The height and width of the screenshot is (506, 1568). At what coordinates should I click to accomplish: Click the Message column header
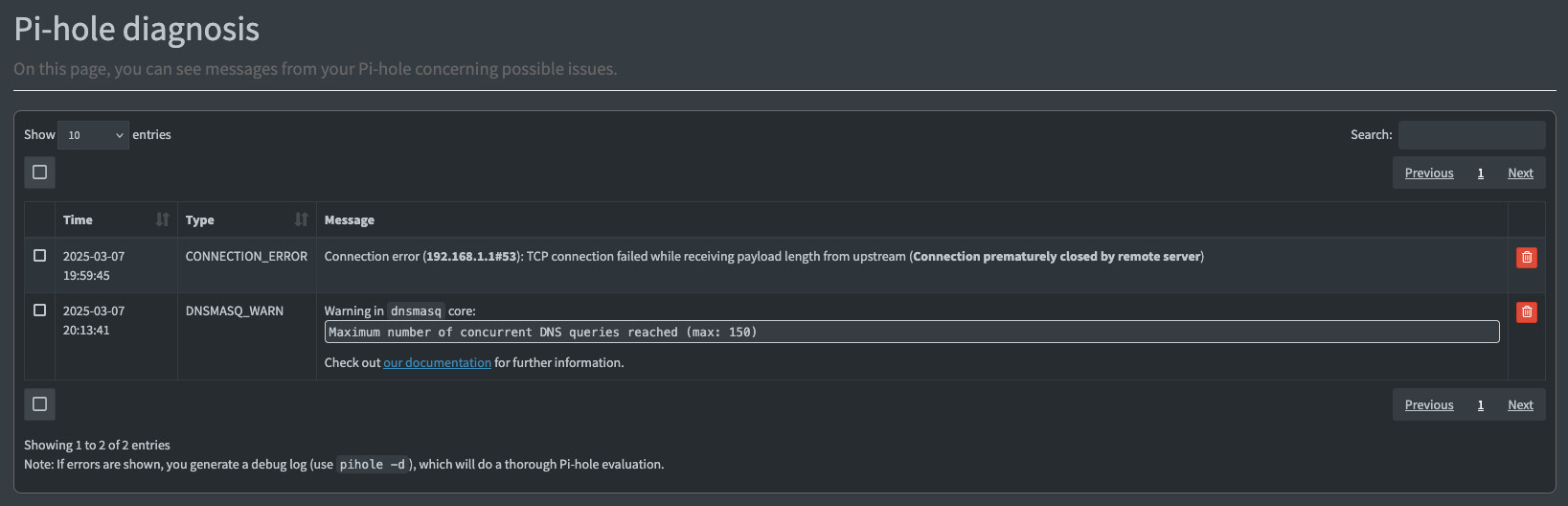coord(349,219)
